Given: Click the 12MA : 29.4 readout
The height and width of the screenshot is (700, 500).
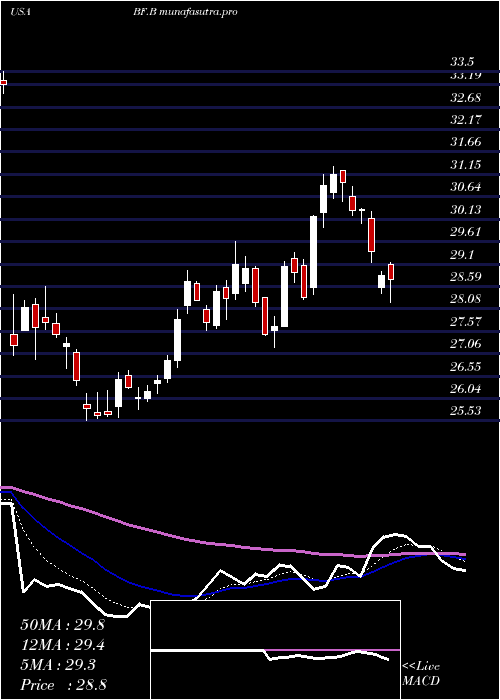Looking at the screenshot, I should [x=62, y=645].
